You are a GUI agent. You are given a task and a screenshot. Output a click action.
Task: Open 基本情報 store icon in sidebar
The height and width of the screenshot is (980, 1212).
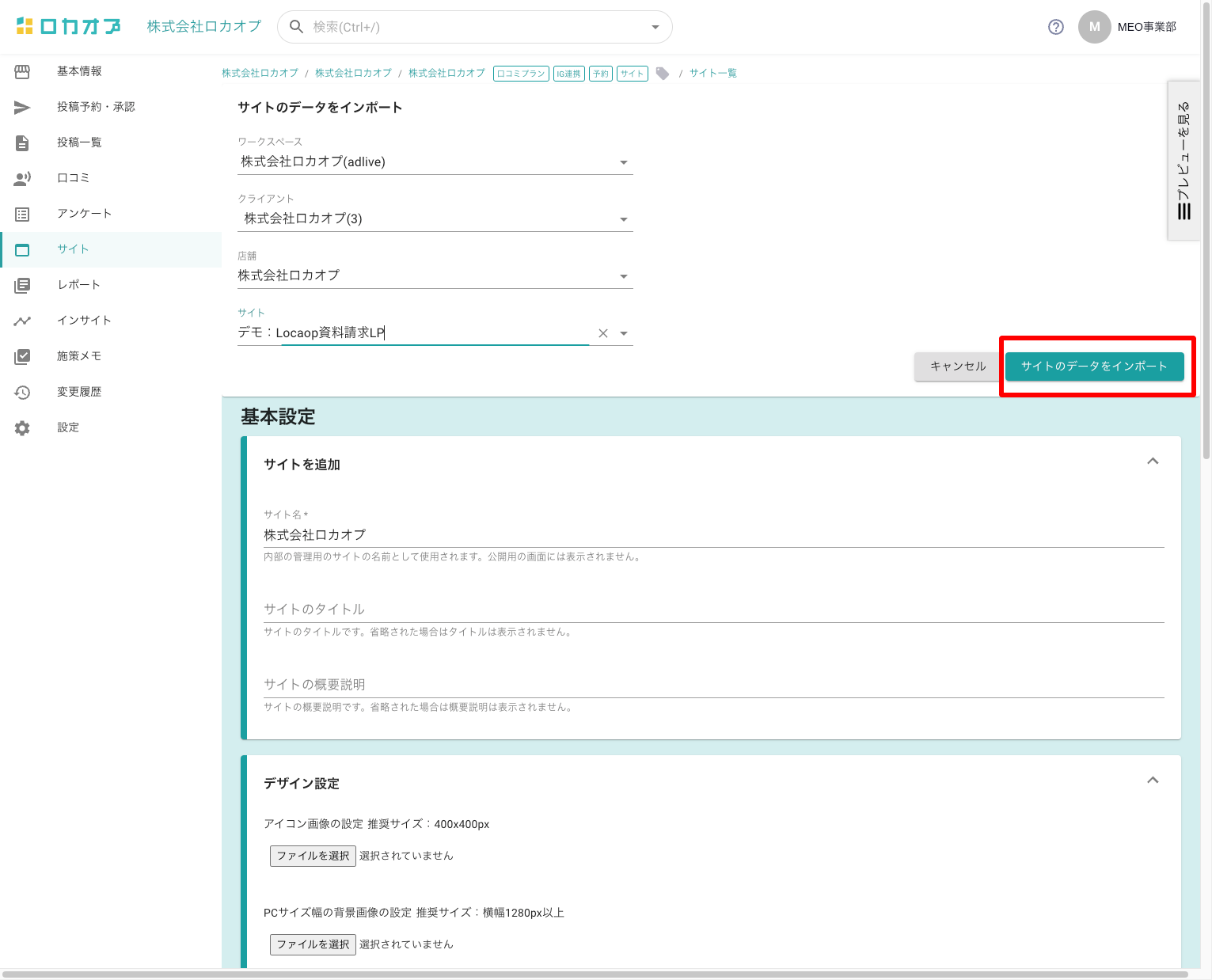[x=22, y=71]
